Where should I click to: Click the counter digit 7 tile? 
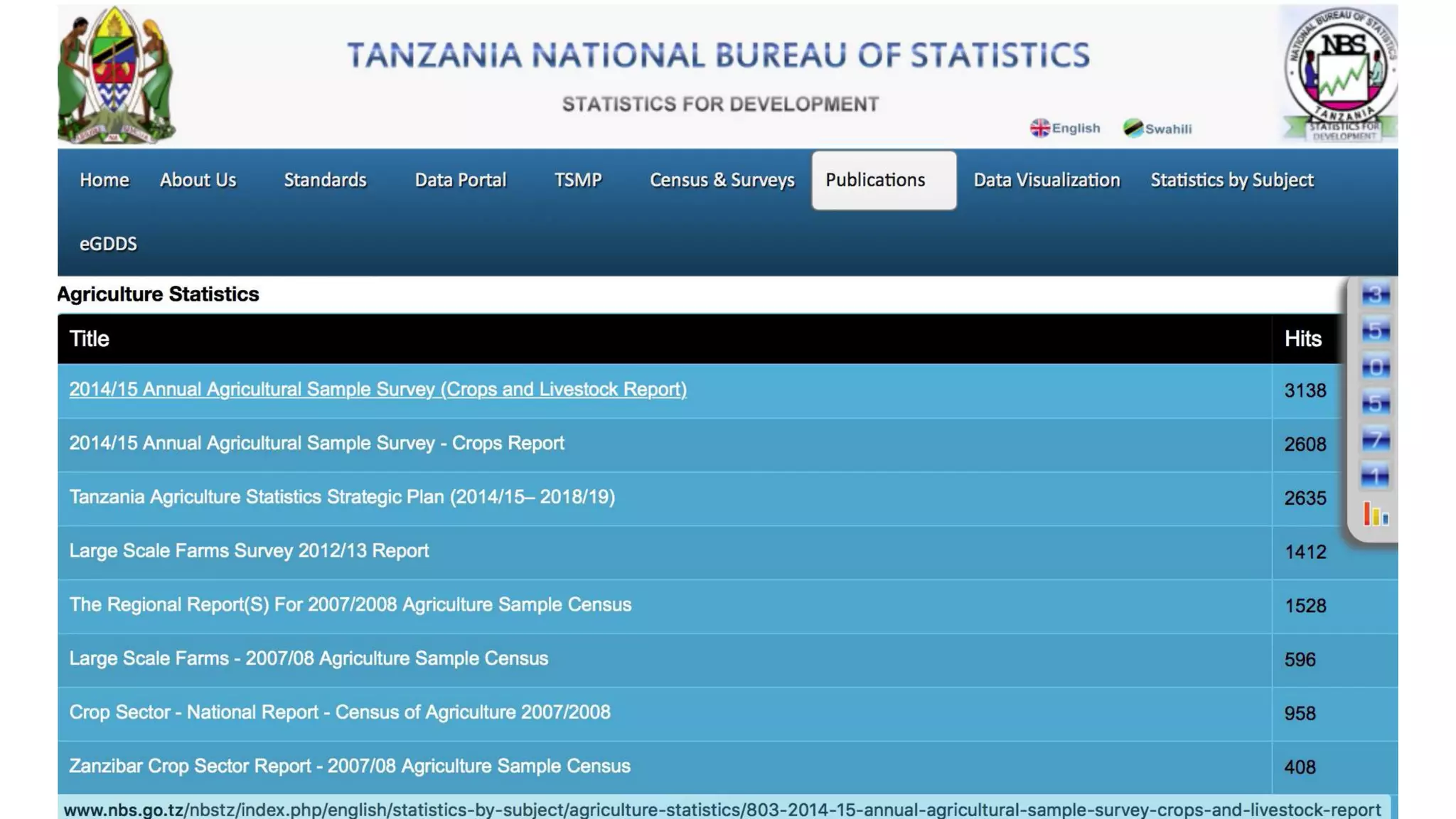click(x=1376, y=440)
